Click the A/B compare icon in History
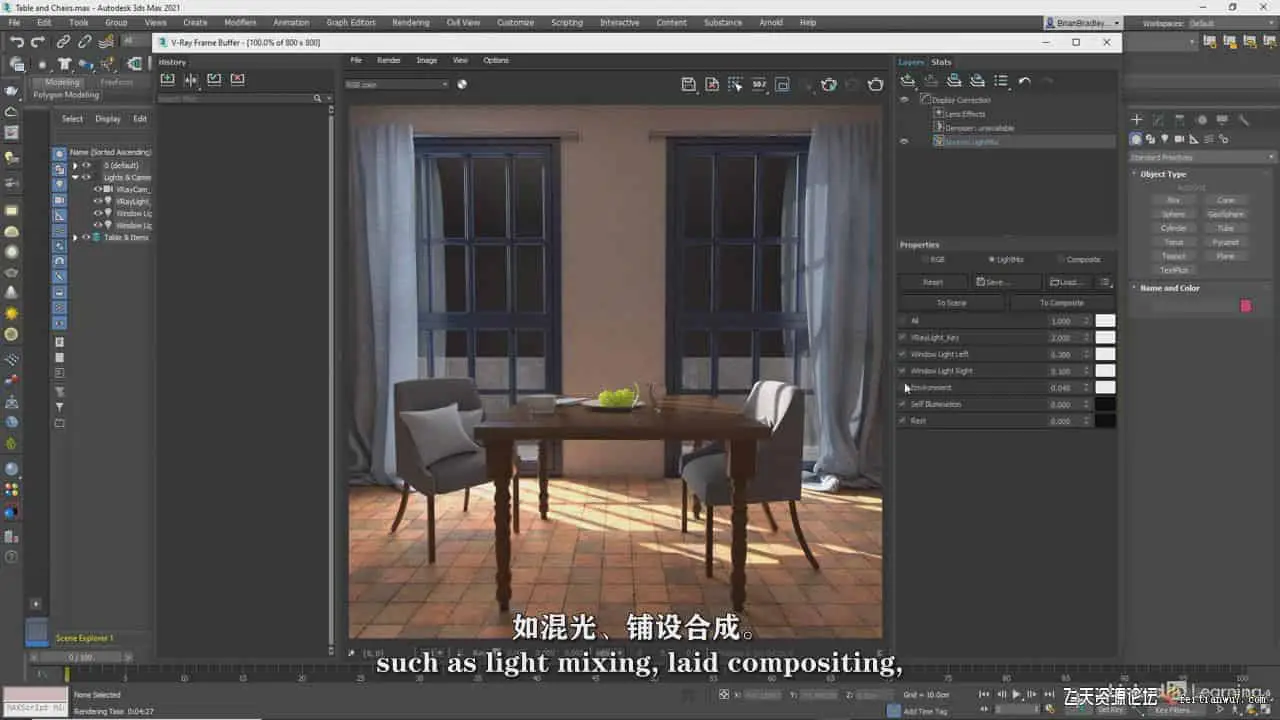 (x=191, y=80)
